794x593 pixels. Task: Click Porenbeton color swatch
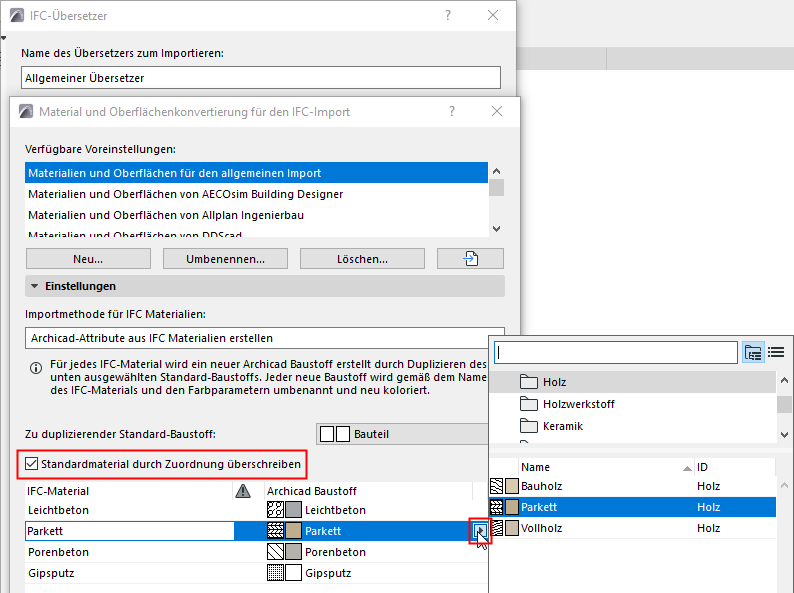[293, 552]
